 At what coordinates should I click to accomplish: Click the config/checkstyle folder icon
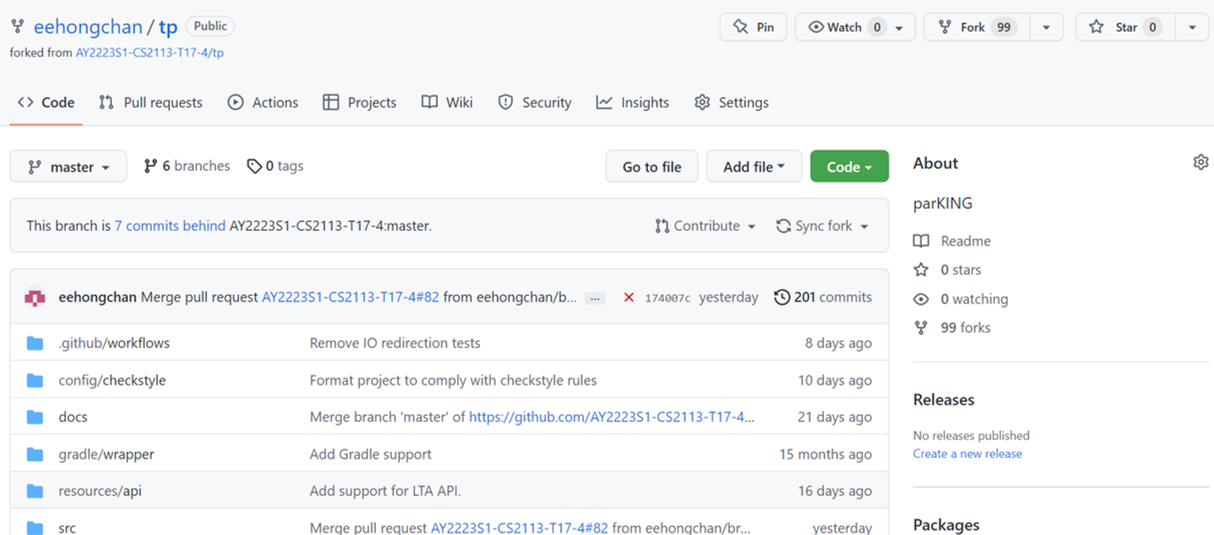(35, 380)
